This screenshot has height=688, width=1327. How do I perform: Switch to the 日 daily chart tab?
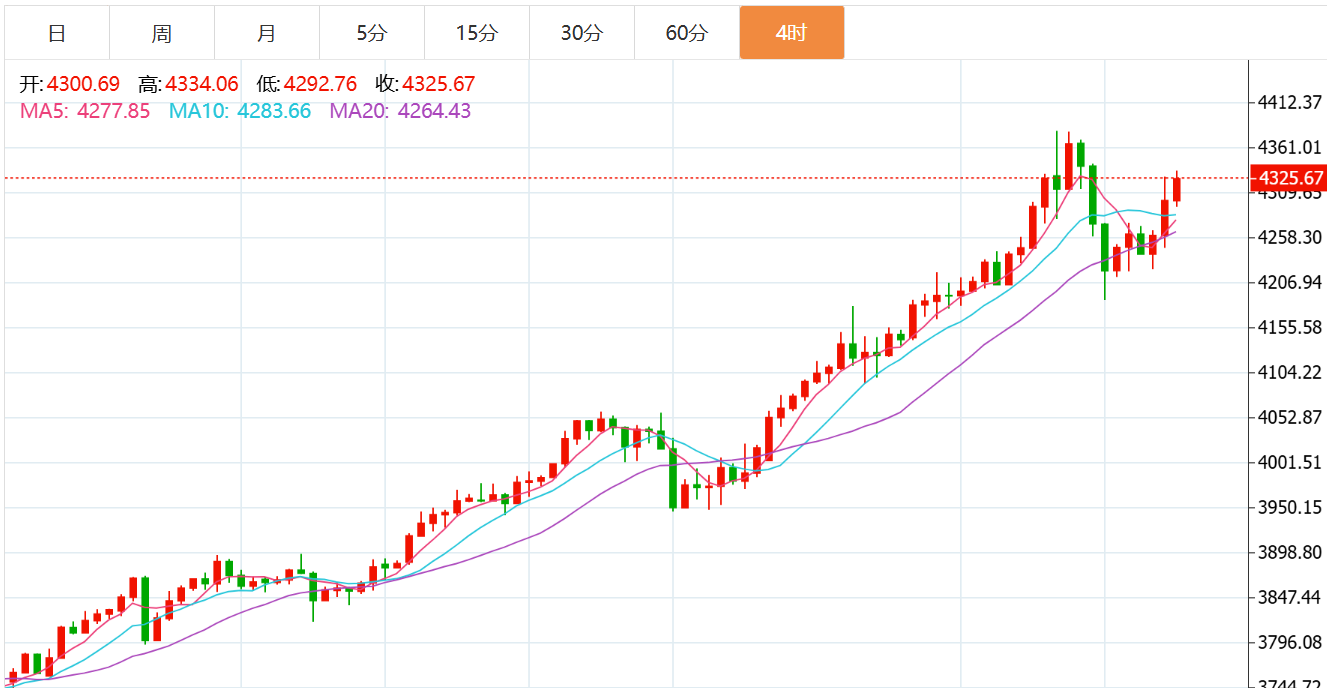point(57,33)
